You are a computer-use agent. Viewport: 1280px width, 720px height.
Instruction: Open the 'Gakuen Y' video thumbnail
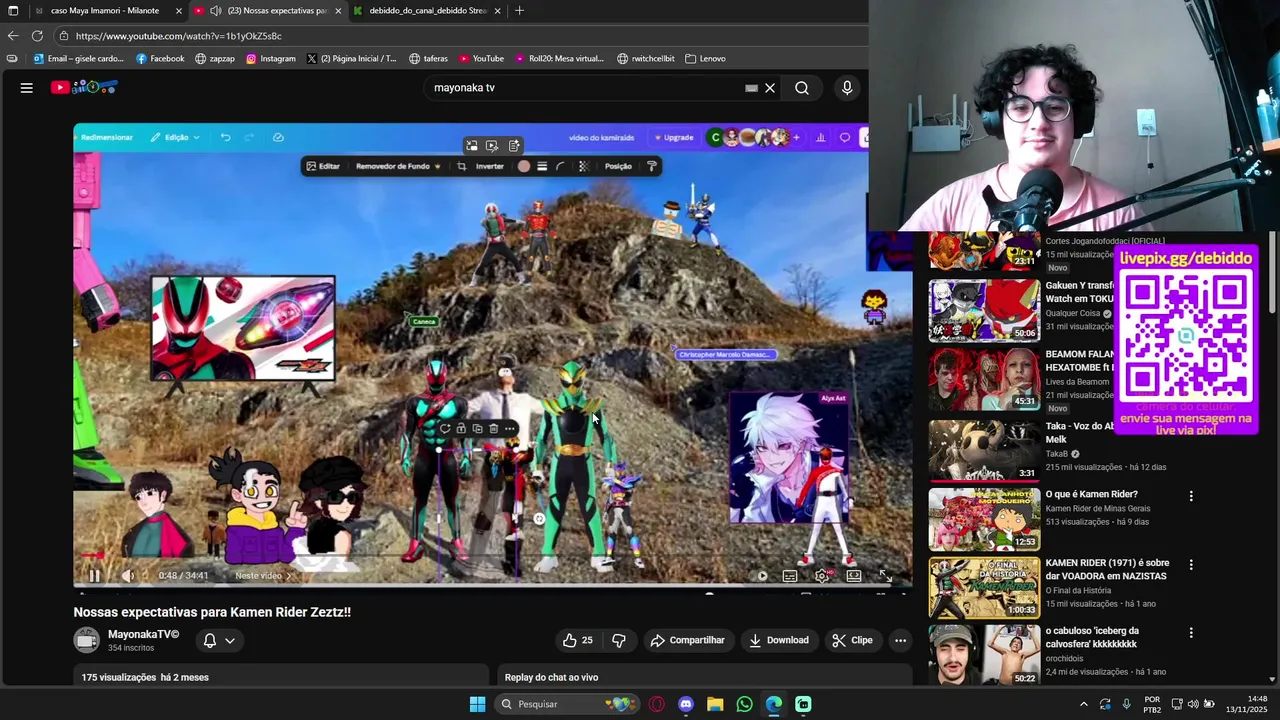coord(984,310)
